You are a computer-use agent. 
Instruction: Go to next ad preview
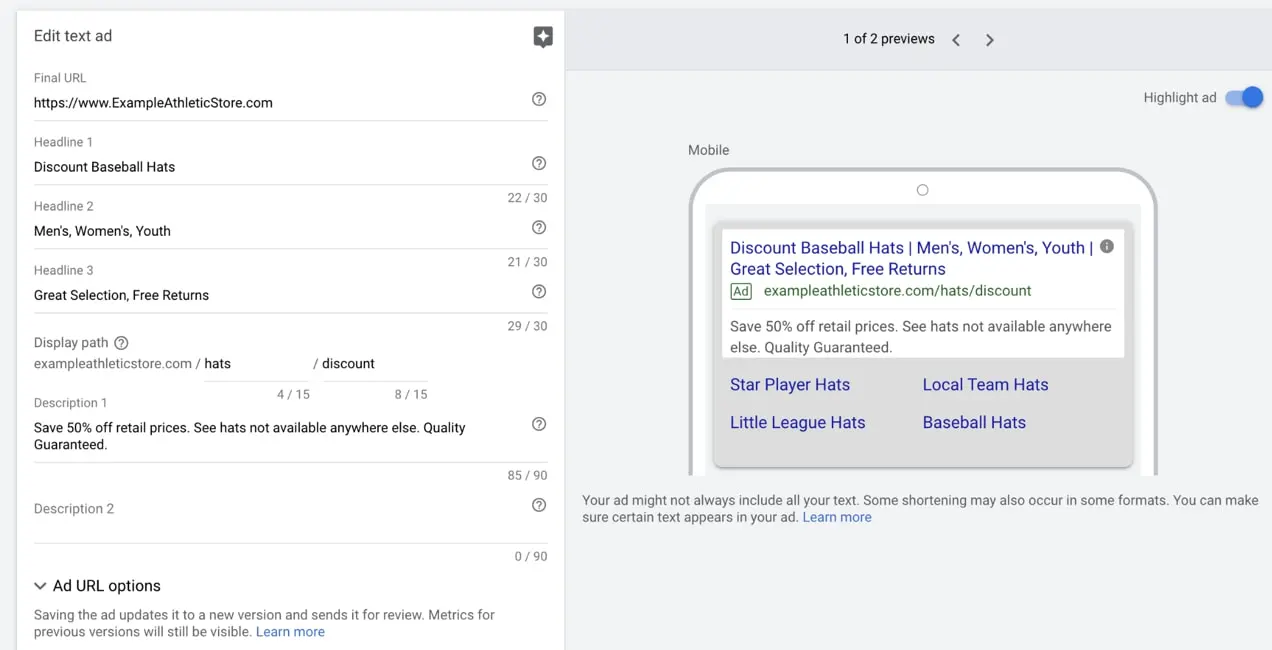[990, 40]
